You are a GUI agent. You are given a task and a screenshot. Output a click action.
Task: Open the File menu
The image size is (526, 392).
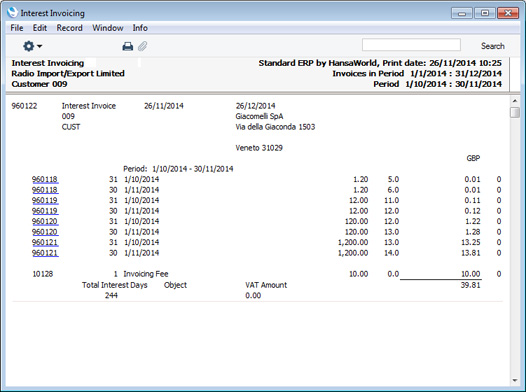(x=17, y=28)
